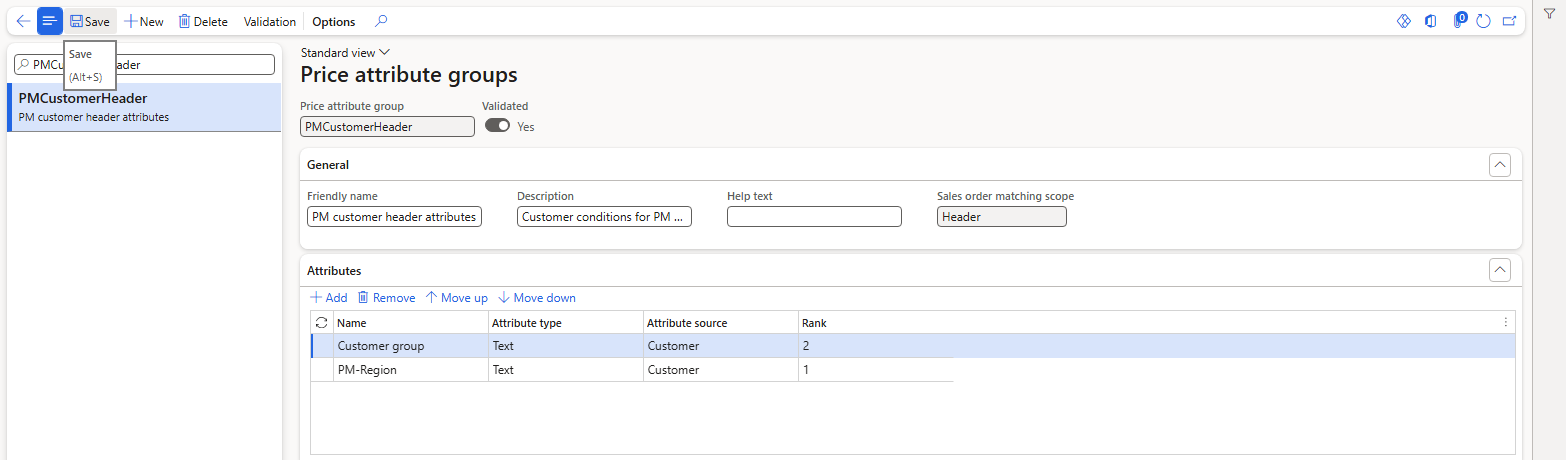The width and height of the screenshot is (1566, 460).
Task: Add a new attribute
Action: [x=328, y=298]
